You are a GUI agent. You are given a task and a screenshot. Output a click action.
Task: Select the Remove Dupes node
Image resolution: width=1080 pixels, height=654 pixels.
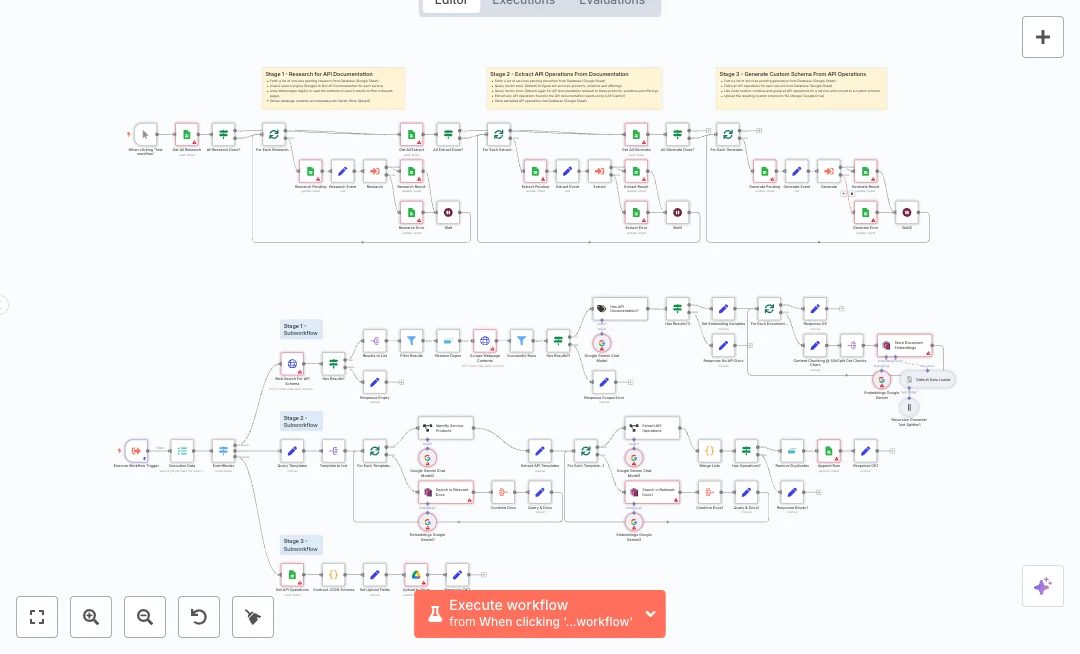(x=448, y=340)
